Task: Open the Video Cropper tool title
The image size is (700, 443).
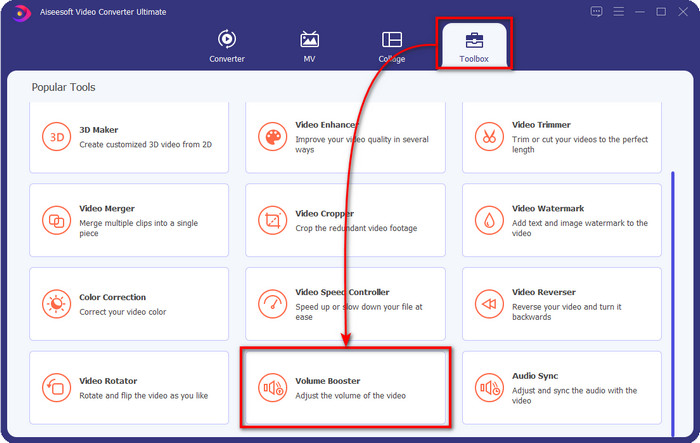Action: tap(325, 213)
